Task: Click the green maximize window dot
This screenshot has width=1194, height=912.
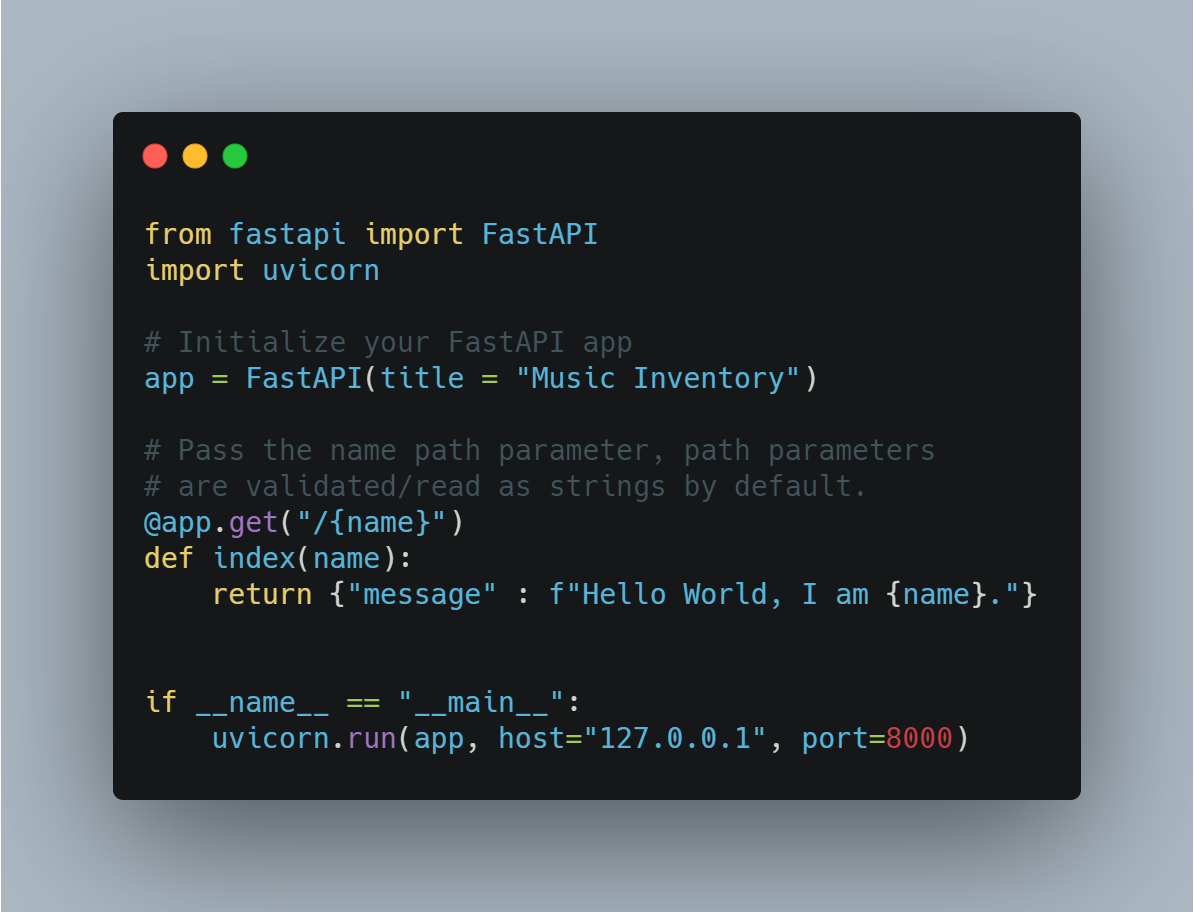Action: point(235,156)
